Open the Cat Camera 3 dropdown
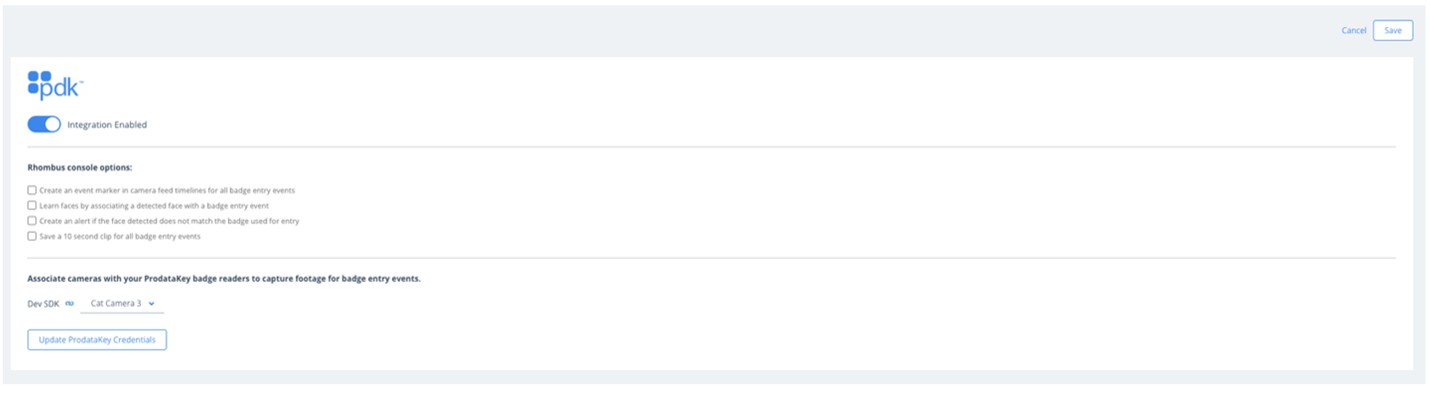Screen dimensions: 1430x394 pyautogui.click(x=122, y=303)
